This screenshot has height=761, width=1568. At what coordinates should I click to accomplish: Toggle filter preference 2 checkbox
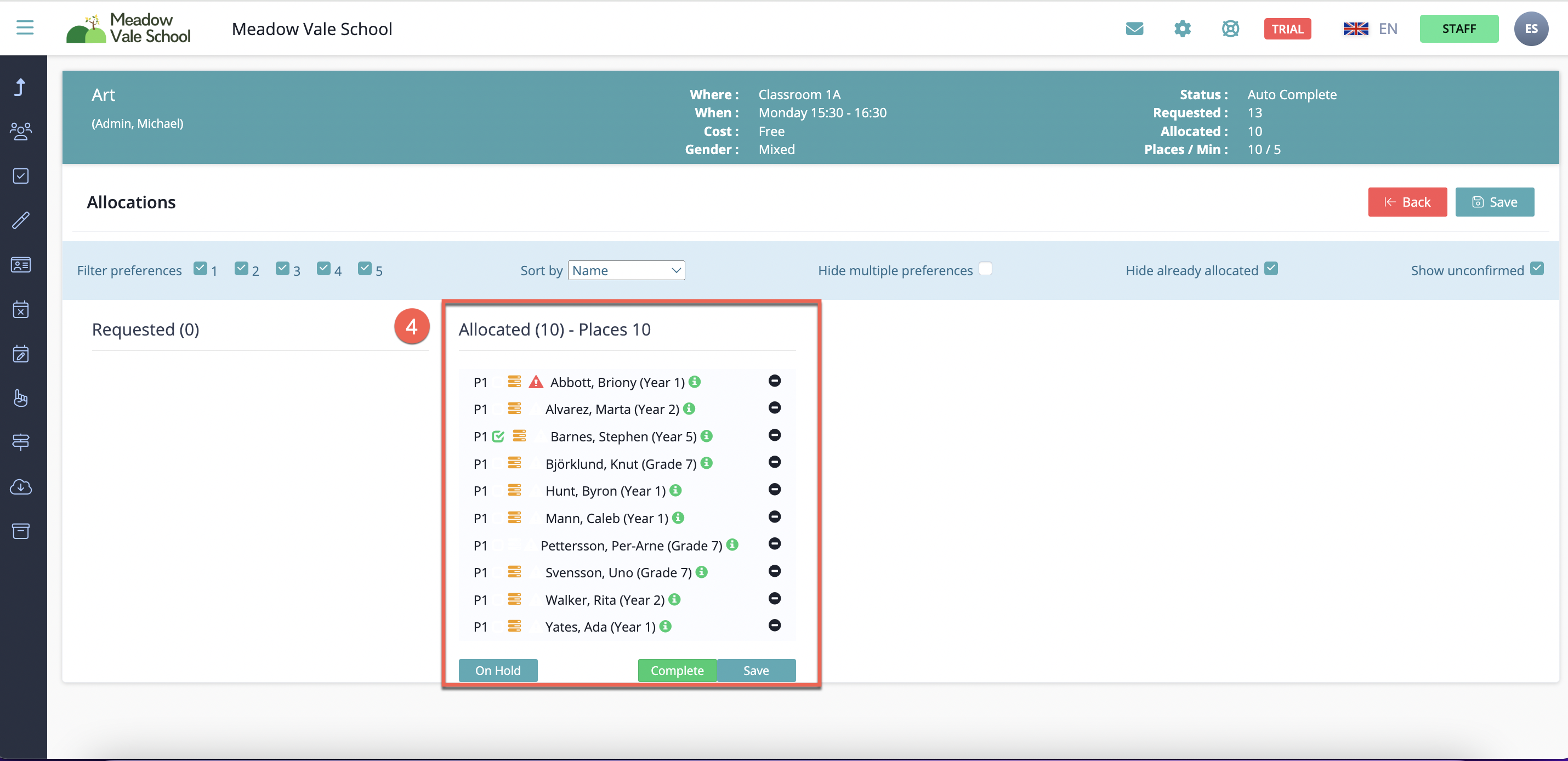pyautogui.click(x=242, y=269)
